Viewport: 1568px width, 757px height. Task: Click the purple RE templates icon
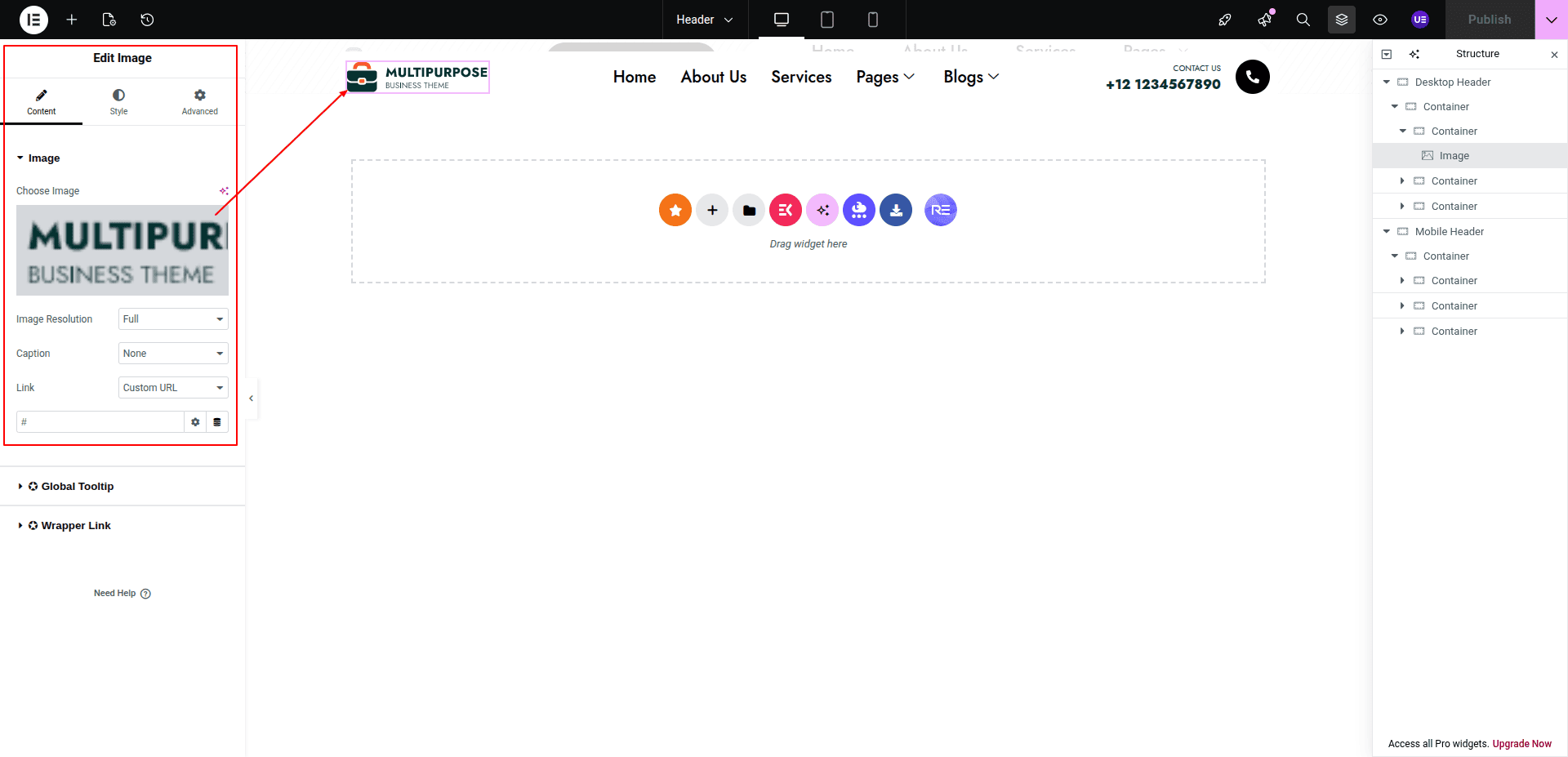(x=941, y=210)
